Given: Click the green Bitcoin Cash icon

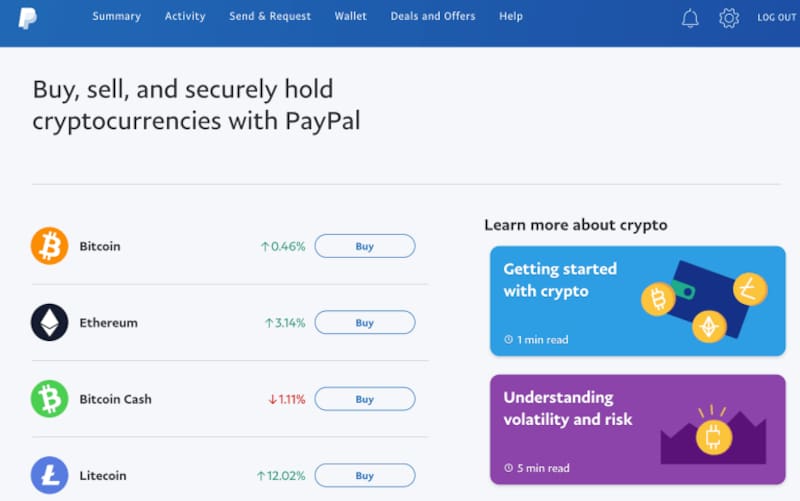Looking at the screenshot, I should tap(49, 399).
